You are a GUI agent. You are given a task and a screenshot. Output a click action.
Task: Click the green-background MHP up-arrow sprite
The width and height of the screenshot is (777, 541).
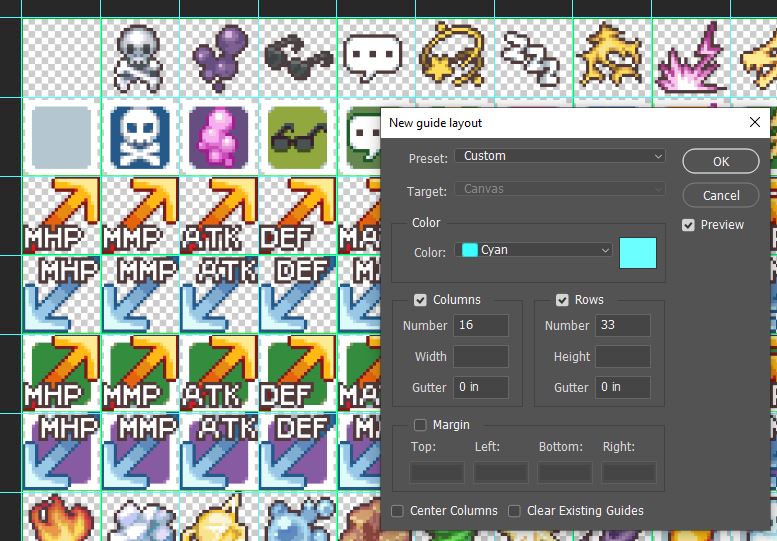[61, 374]
